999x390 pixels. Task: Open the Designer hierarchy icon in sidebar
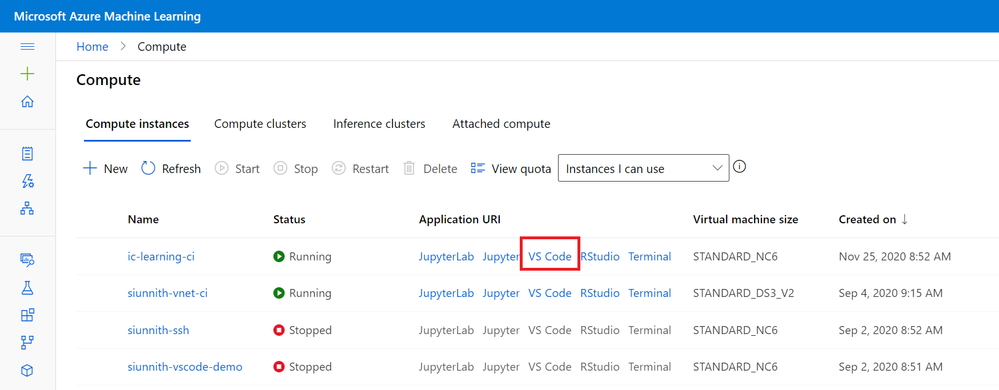27,208
